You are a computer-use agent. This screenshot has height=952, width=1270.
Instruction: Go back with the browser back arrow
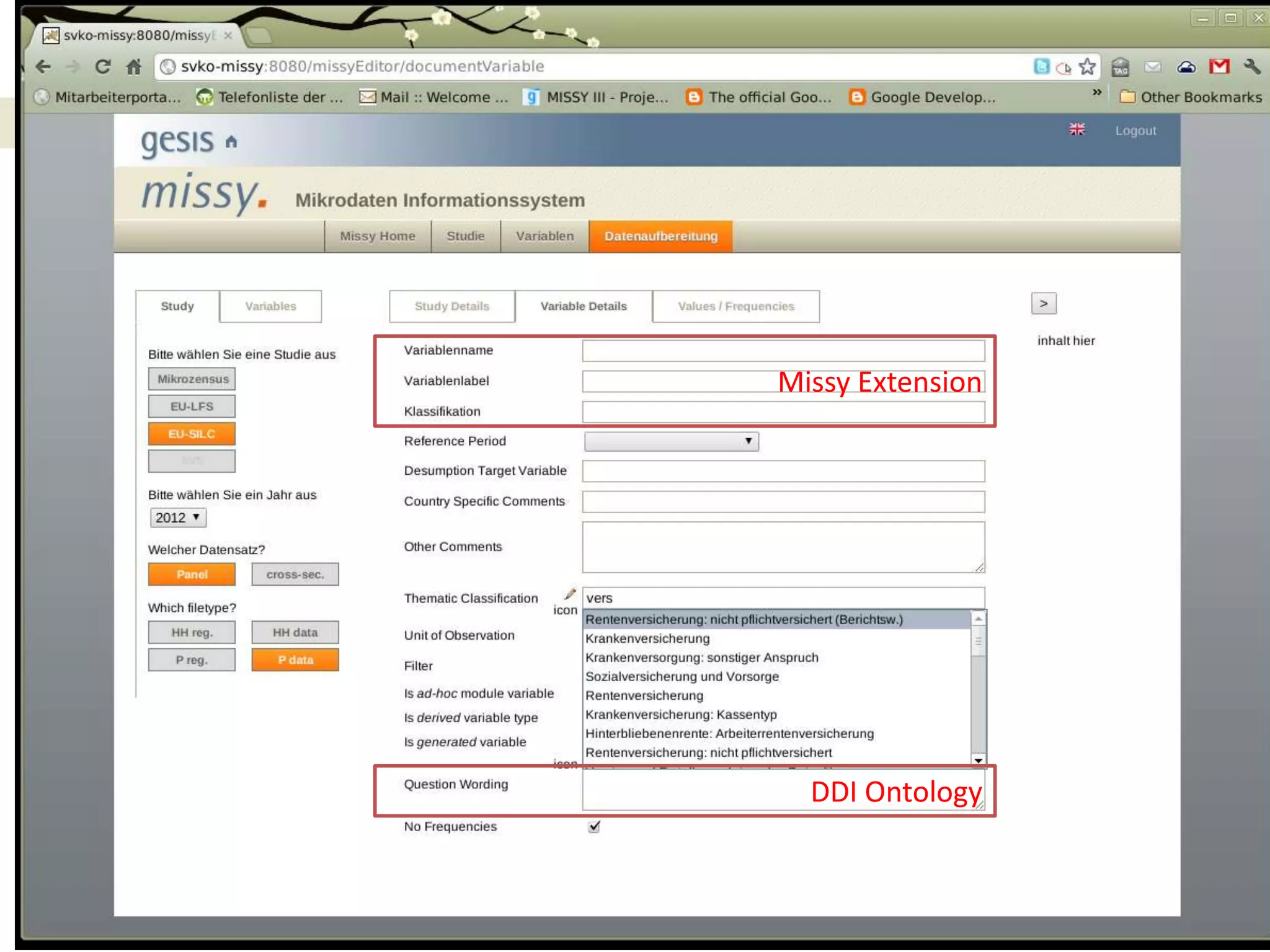point(43,66)
